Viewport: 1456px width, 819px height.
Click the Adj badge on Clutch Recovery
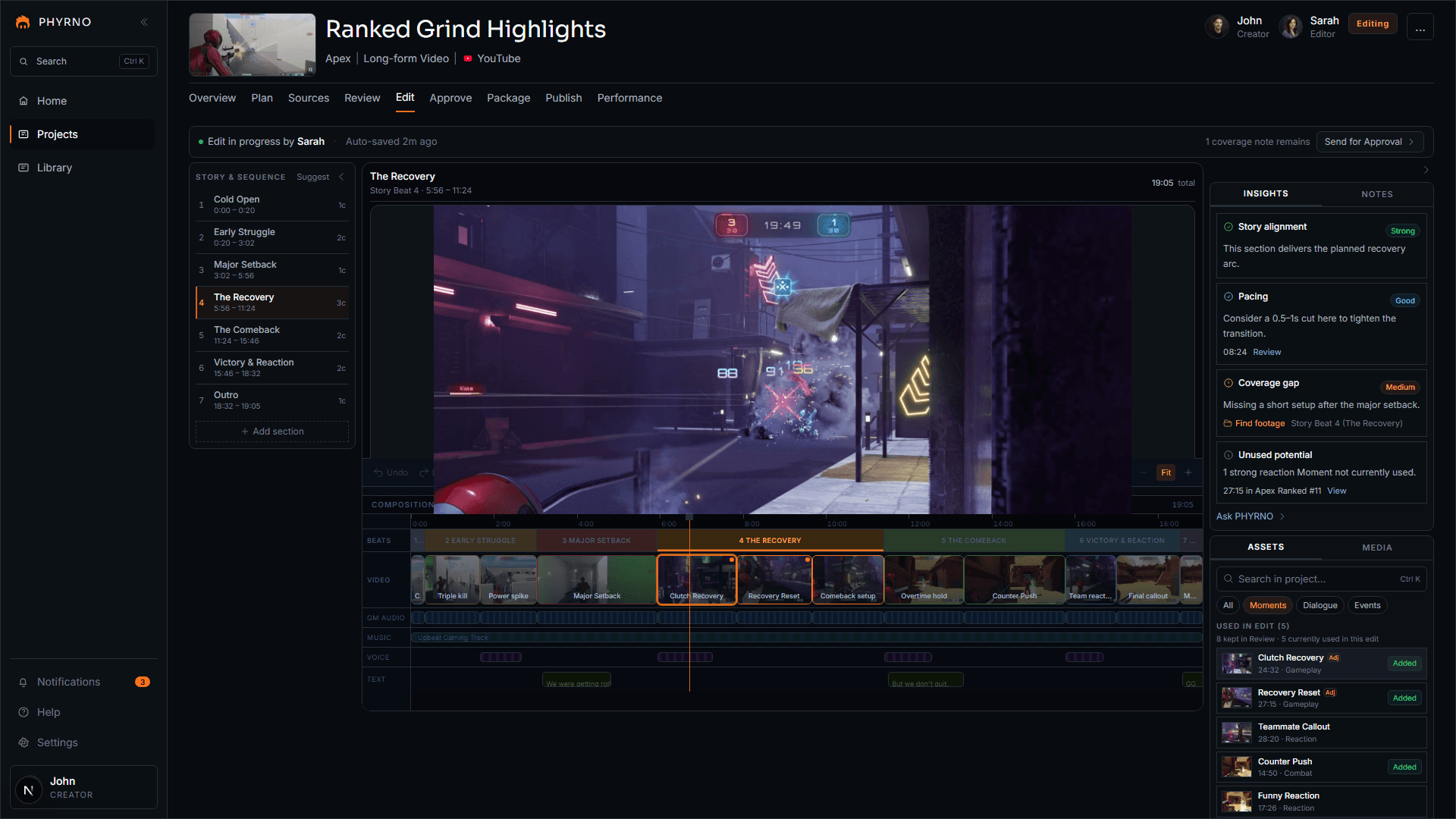(1334, 657)
